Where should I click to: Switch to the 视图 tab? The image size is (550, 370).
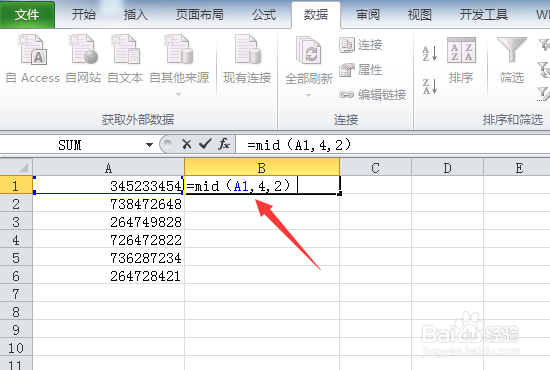click(420, 15)
